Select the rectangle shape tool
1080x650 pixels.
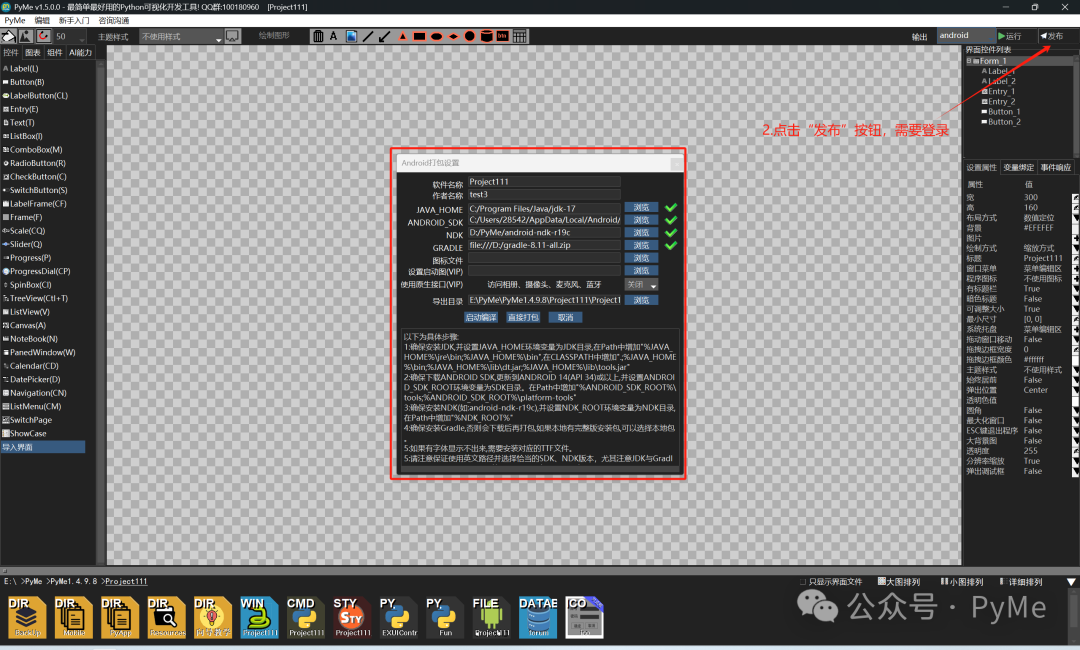pyautogui.click(x=419, y=36)
